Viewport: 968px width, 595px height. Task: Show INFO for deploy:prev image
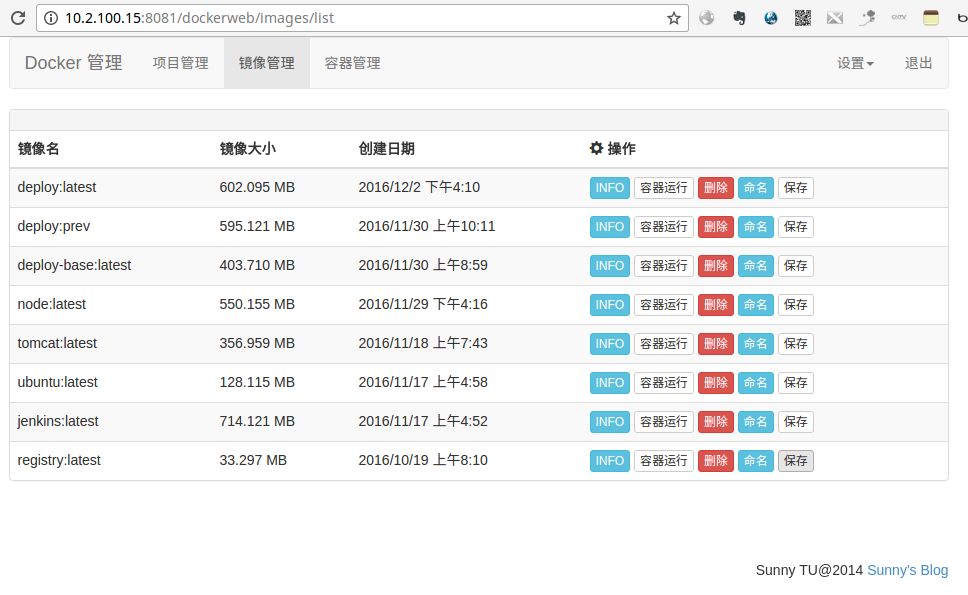610,227
